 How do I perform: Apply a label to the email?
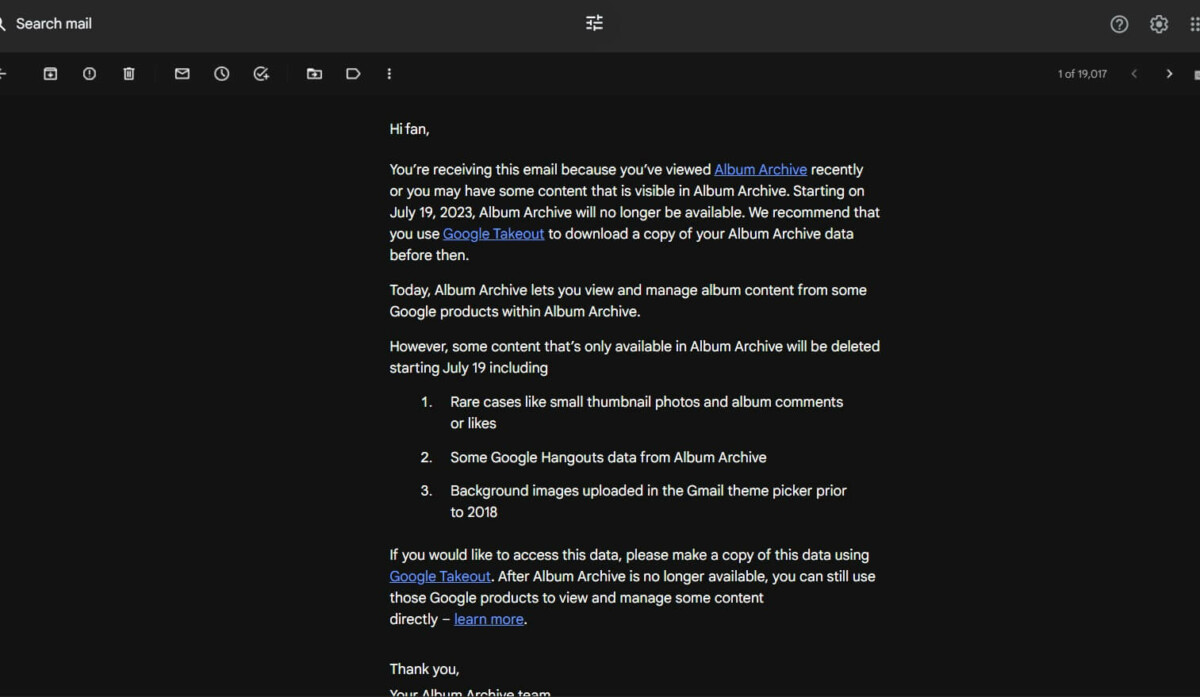[353, 74]
